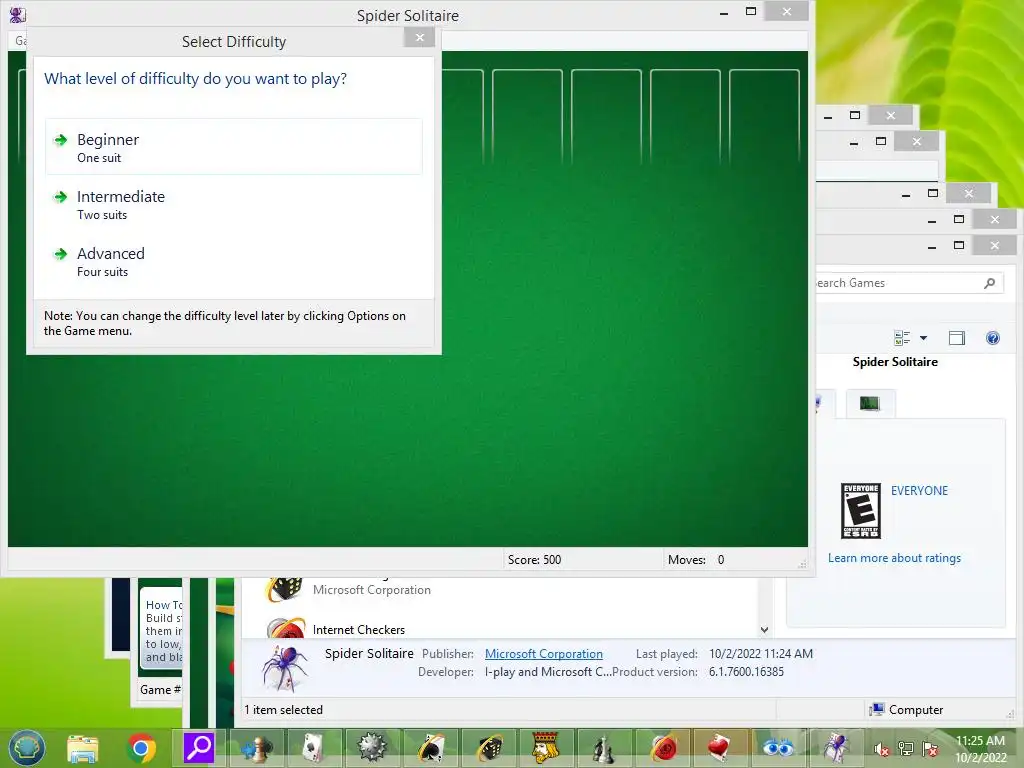Image resolution: width=1024 pixels, height=768 pixels.
Task: Switch to Minesweeper mine taskbar icon
Action: coord(372,748)
